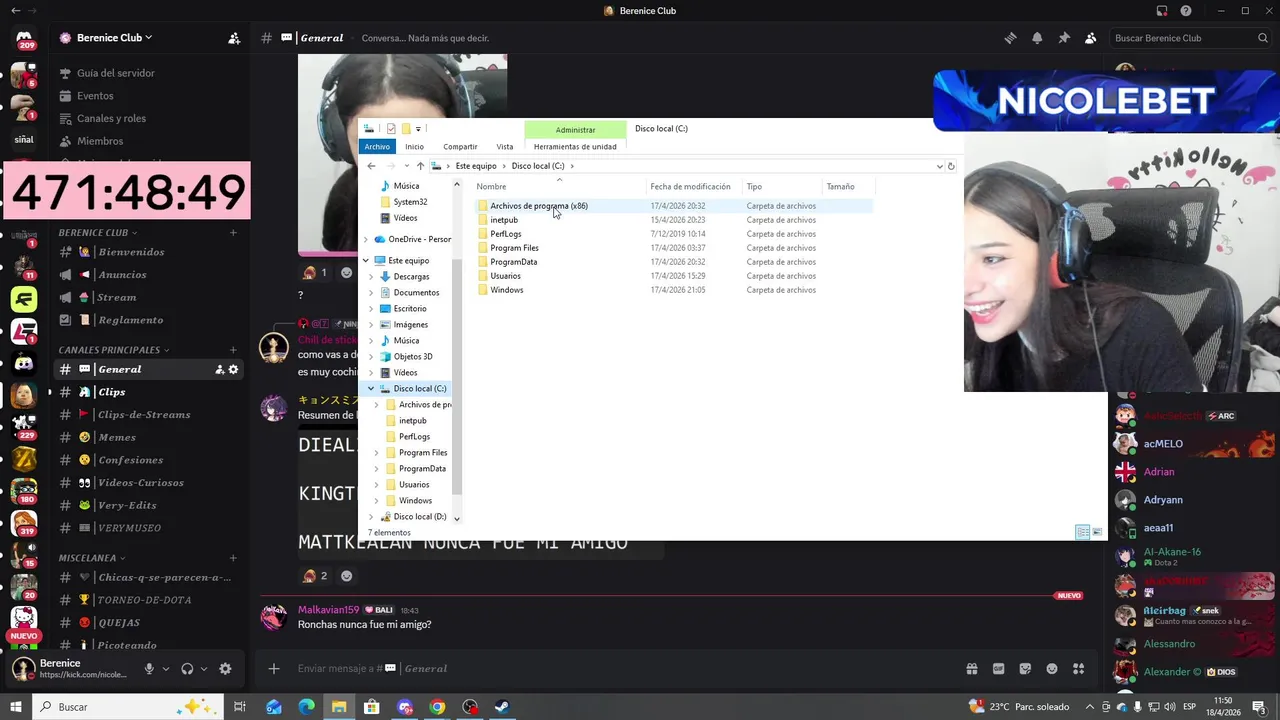Screen dimensions: 1280x720
Task: Open user settings gear beside Berenice
Action: point(225,669)
